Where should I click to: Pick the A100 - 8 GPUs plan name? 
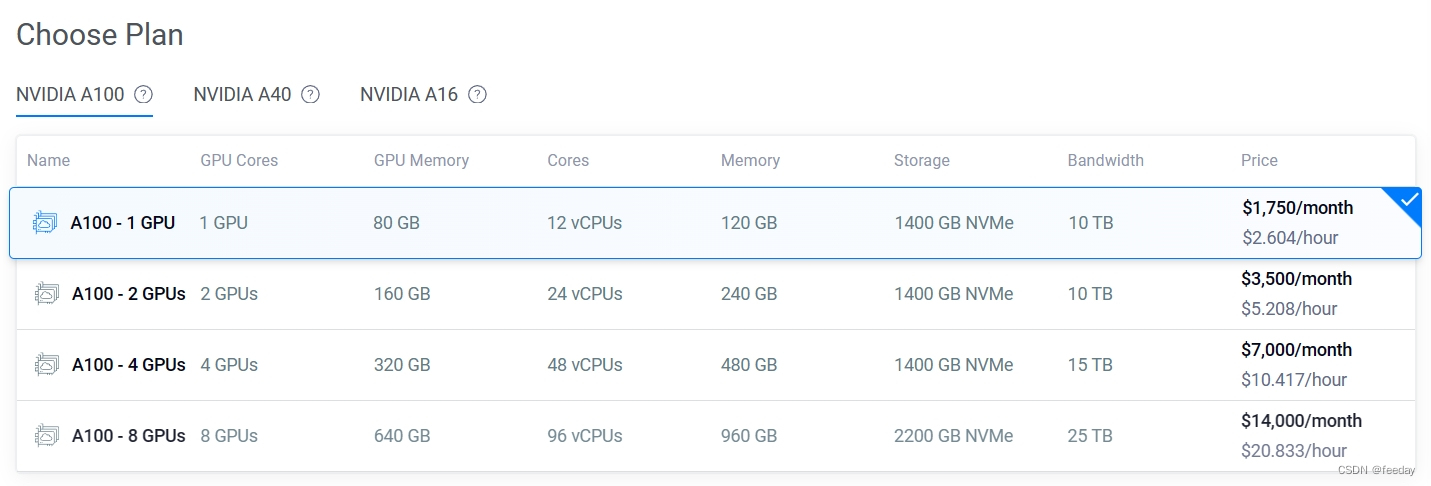128,436
